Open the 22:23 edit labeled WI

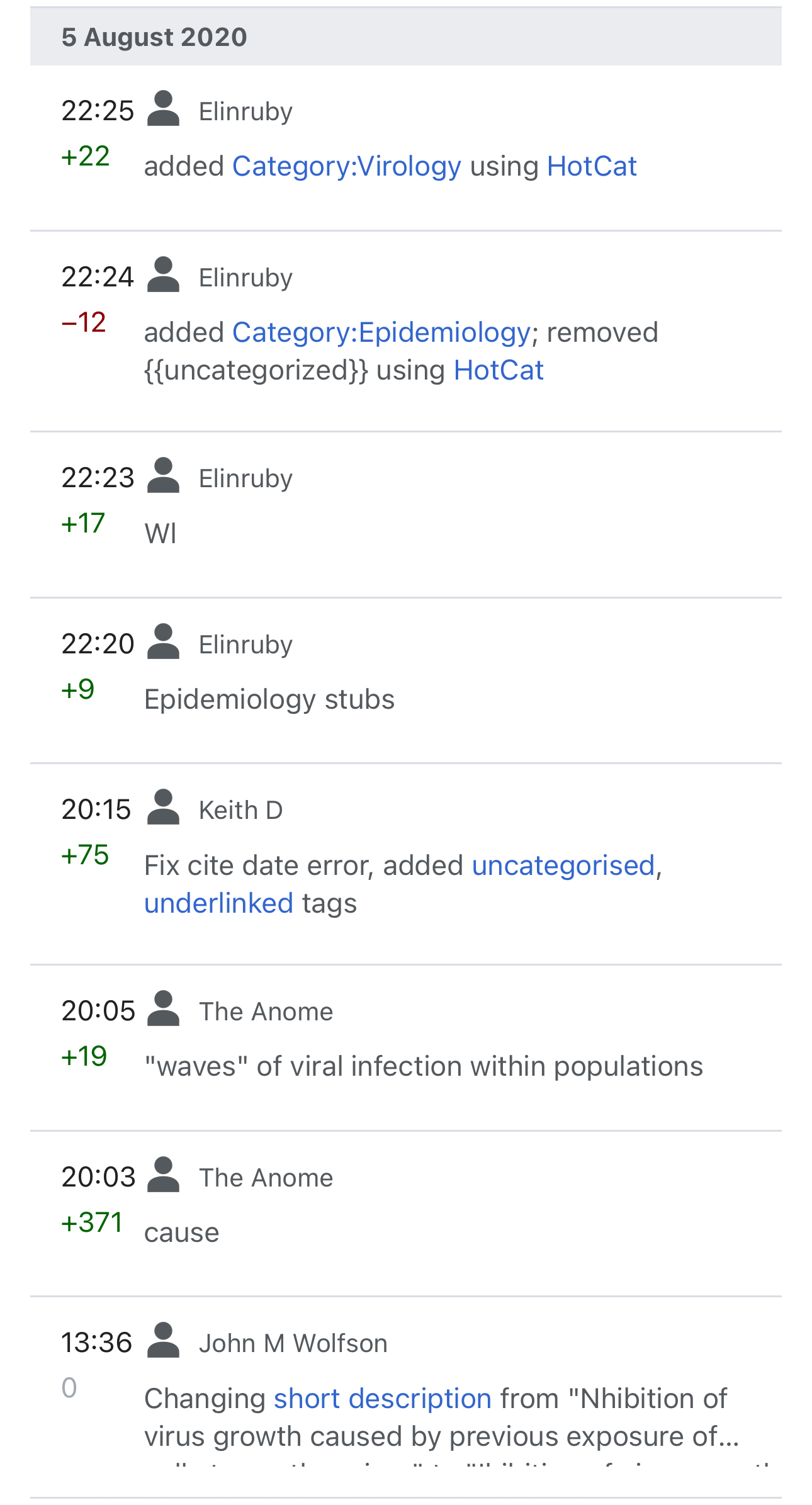pyautogui.click(x=406, y=514)
